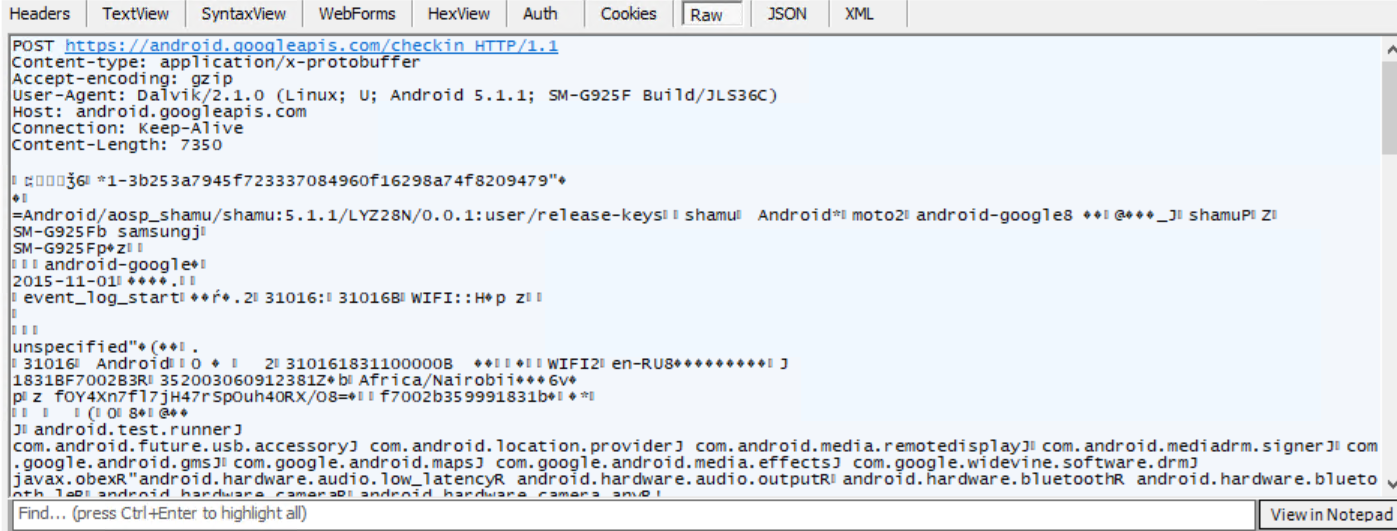Click the Host: android.googleapis.com header line
The image size is (1397, 531).
click(x=159, y=112)
